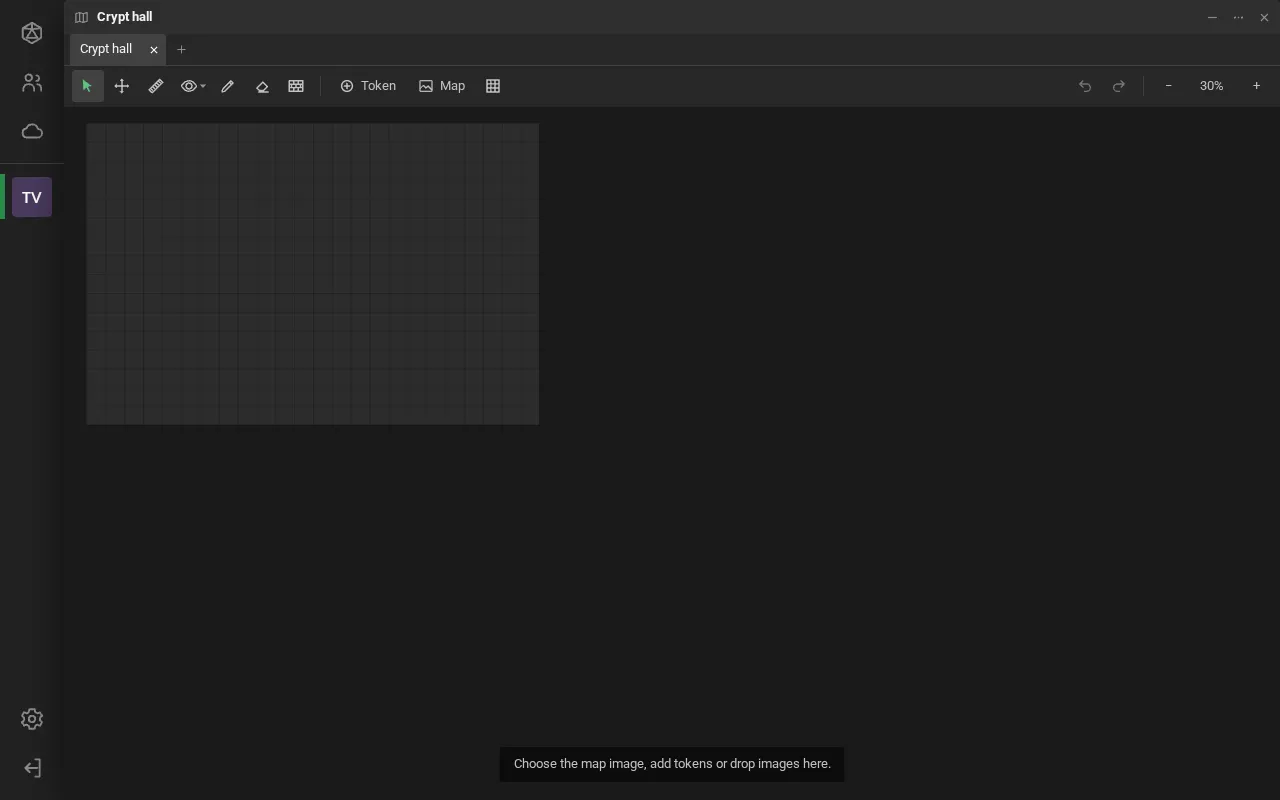Minimize the Crypt hall window

tap(1212, 17)
